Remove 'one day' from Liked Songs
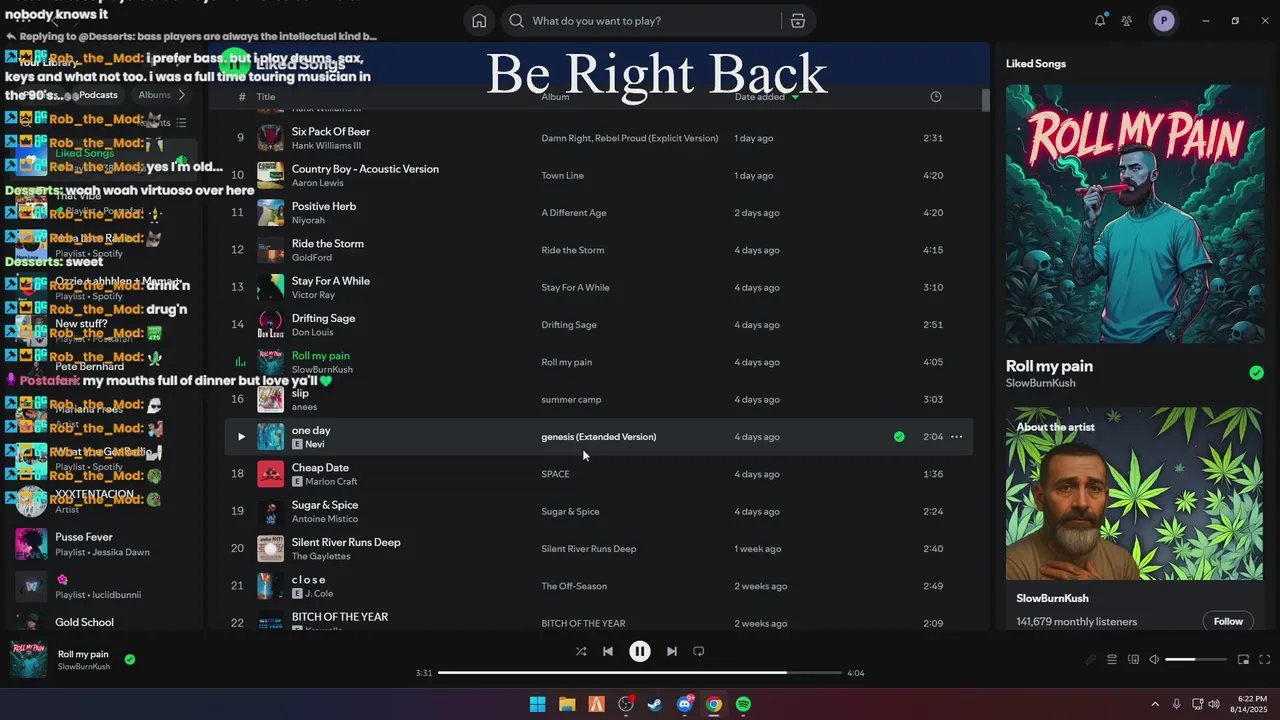Viewport: 1280px width, 720px height. 899,437
